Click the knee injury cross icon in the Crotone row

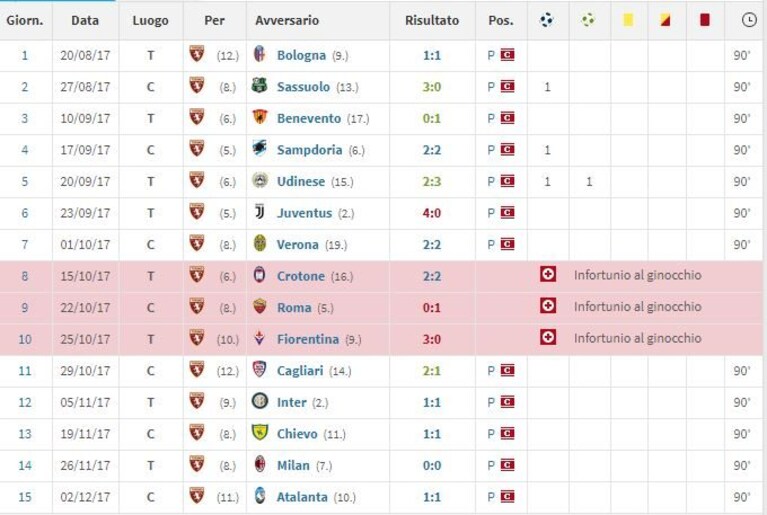click(x=548, y=274)
